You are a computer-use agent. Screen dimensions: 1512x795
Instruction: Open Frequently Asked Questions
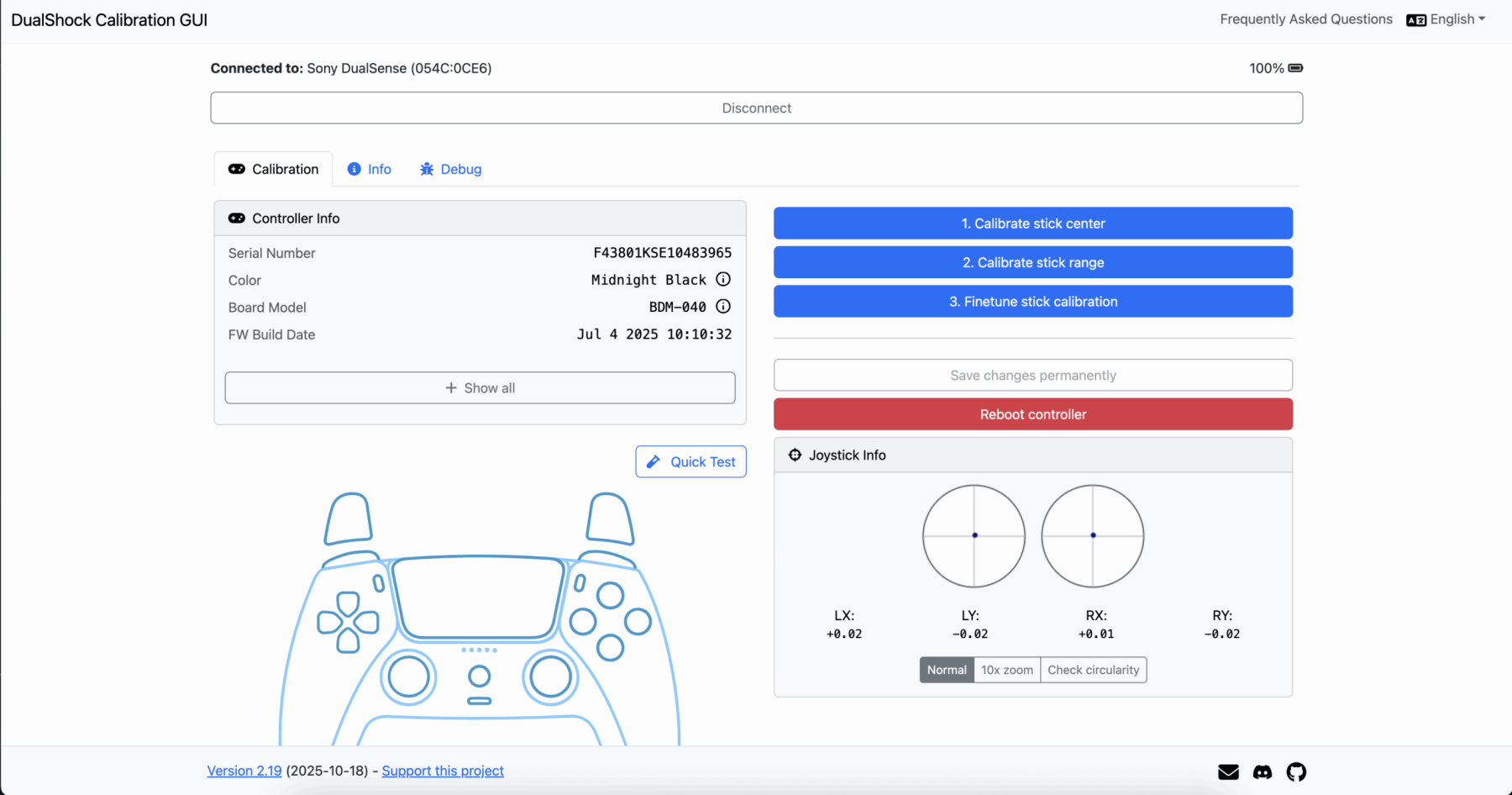1305,19
